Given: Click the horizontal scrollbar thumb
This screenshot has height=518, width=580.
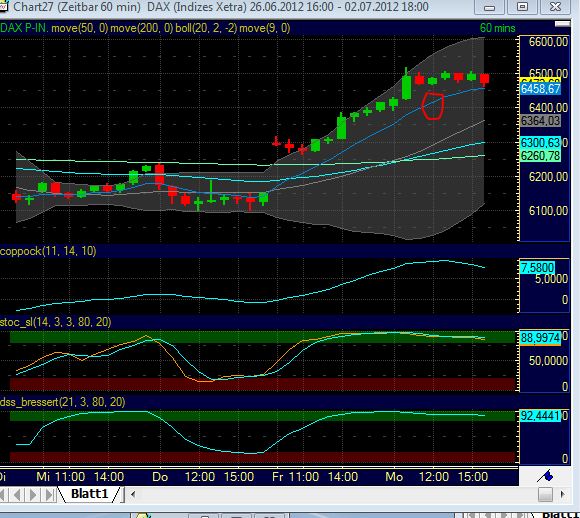Looking at the screenshot, I should 545,494.
